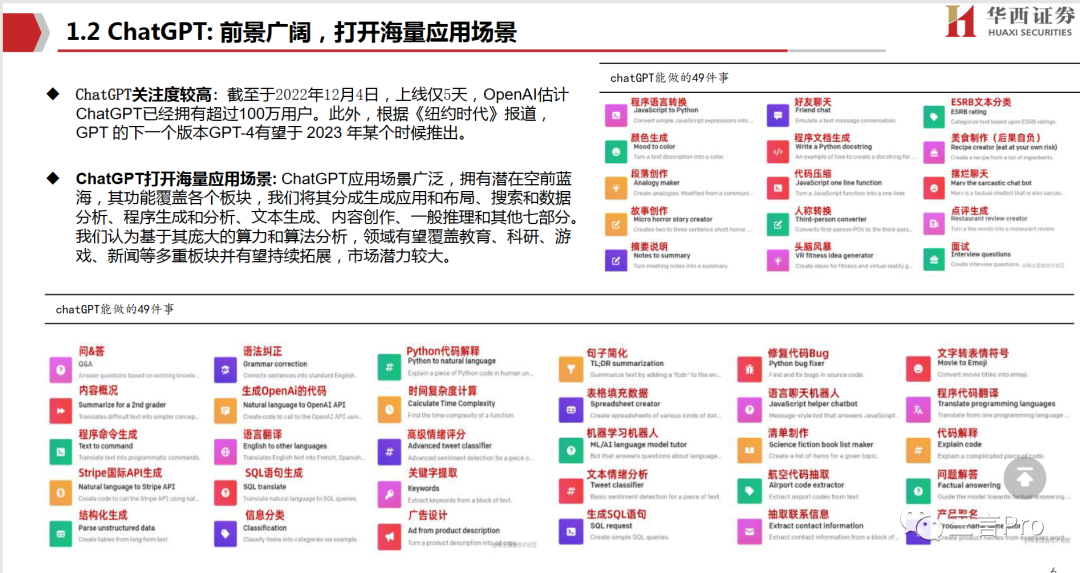This screenshot has height=573, width=1080.
Task: Click the bold 'ChatGPT打开海量应用场景' text
Action: pyautogui.click(x=176, y=179)
